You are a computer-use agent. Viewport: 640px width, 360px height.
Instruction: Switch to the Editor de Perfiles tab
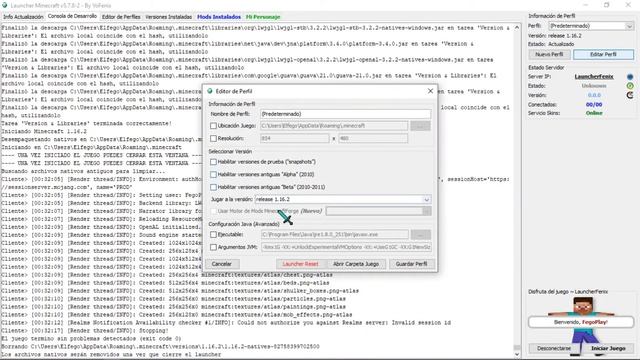point(121,17)
